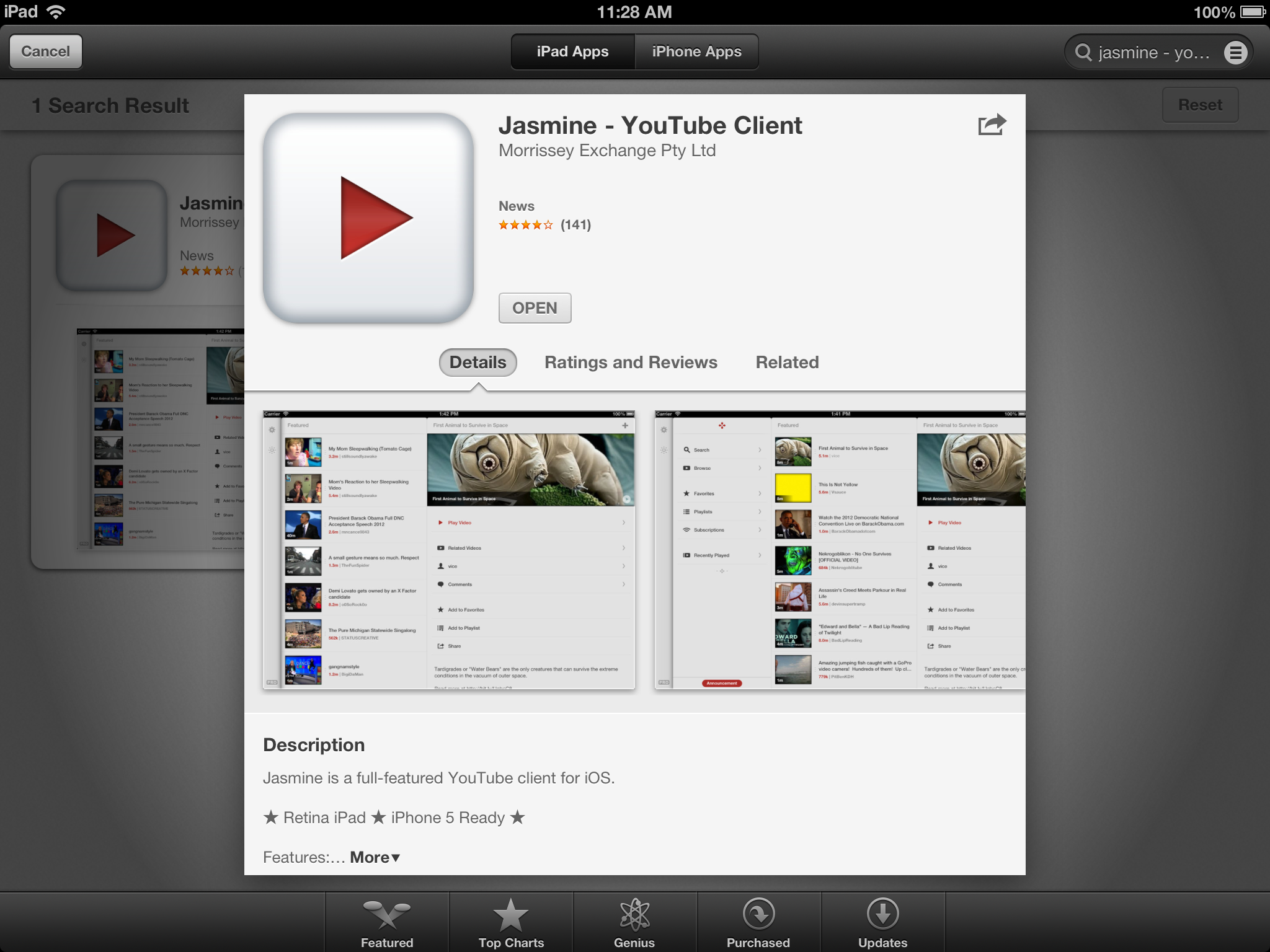Tap the battery status icon

point(1253,12)
